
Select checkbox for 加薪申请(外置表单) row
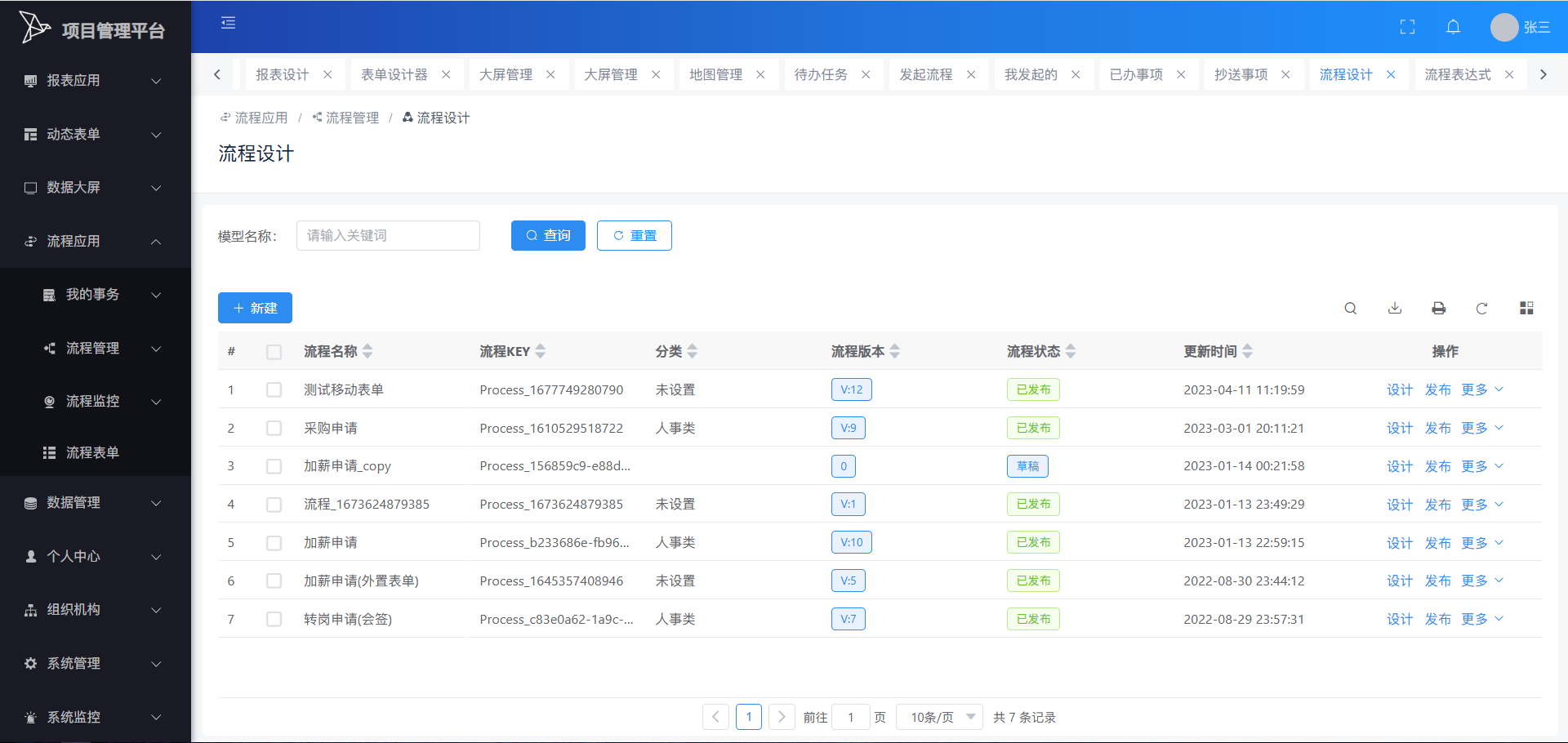[x=274, y=581]
